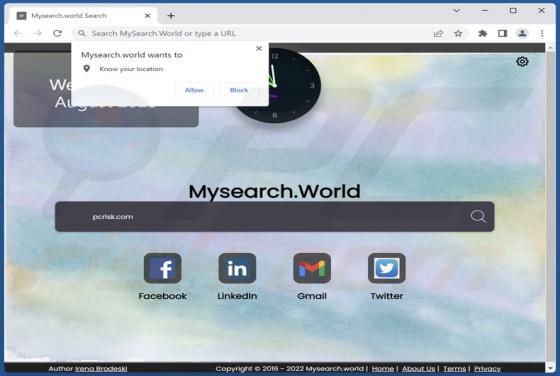The image size is (560, 376).
Task: Open page settings with the gear icon
Action: tap(522, 62)
